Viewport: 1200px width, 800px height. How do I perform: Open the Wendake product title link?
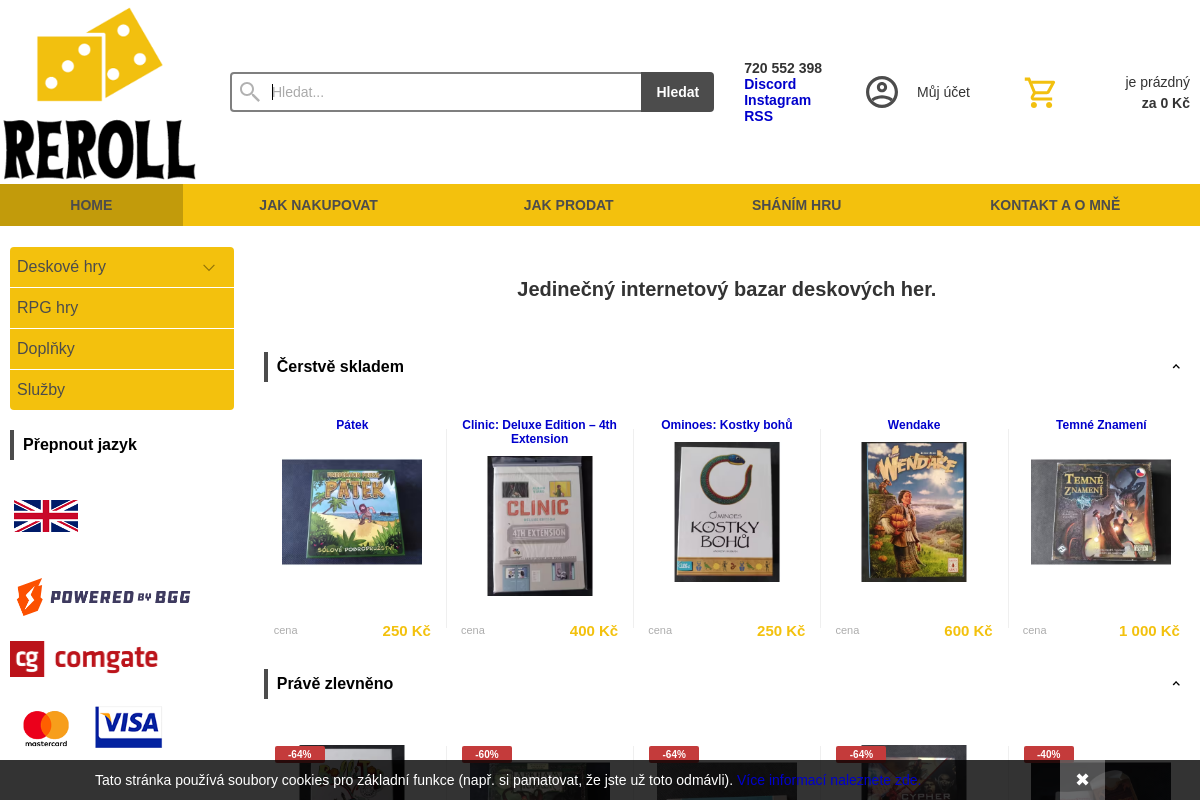[914, 425]
